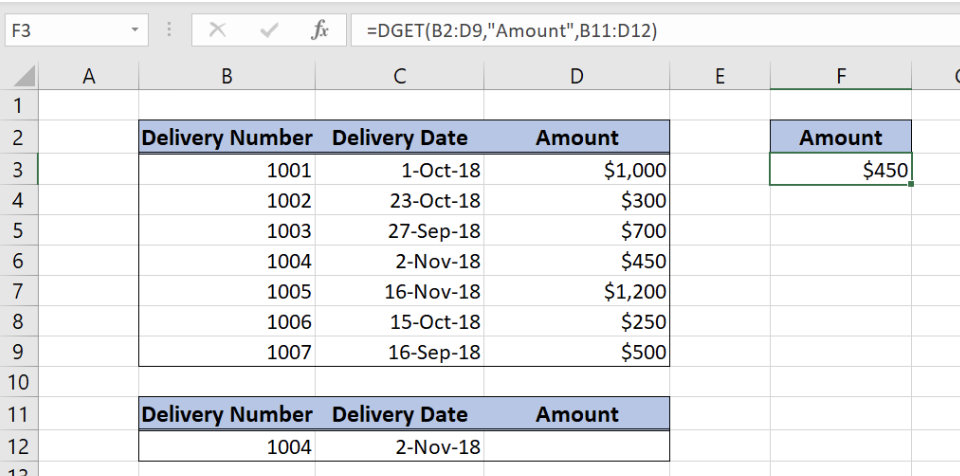This screenshot has width=960, height=476.
Task: Click the Insert Function fx icon
Action: [320, 31]
